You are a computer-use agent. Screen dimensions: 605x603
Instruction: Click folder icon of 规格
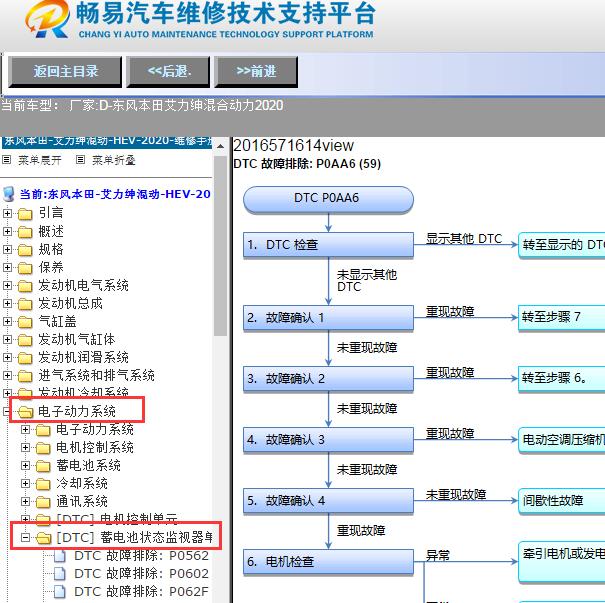pyautogui.click(x=25, y=250)
